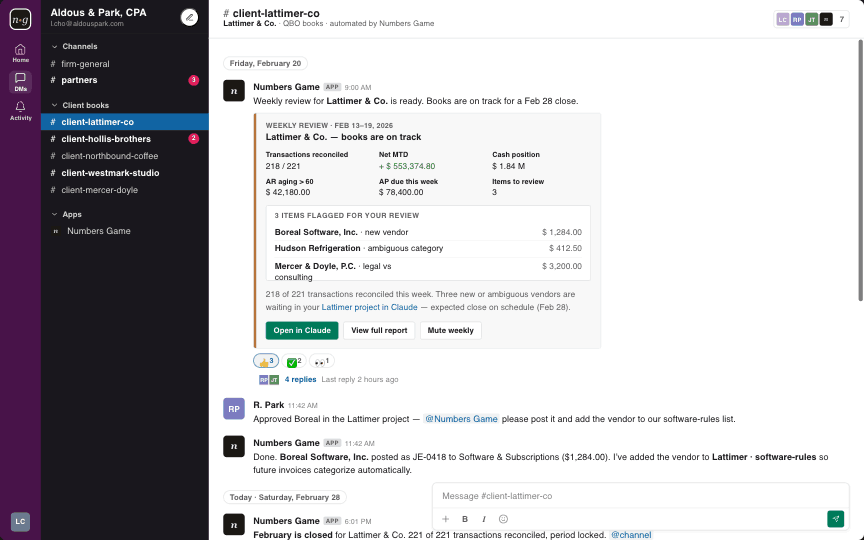Image resolution: width=864 pixels, height=540 pixels.
Task: Collapse the Channels section
Action: coord(74,46)
